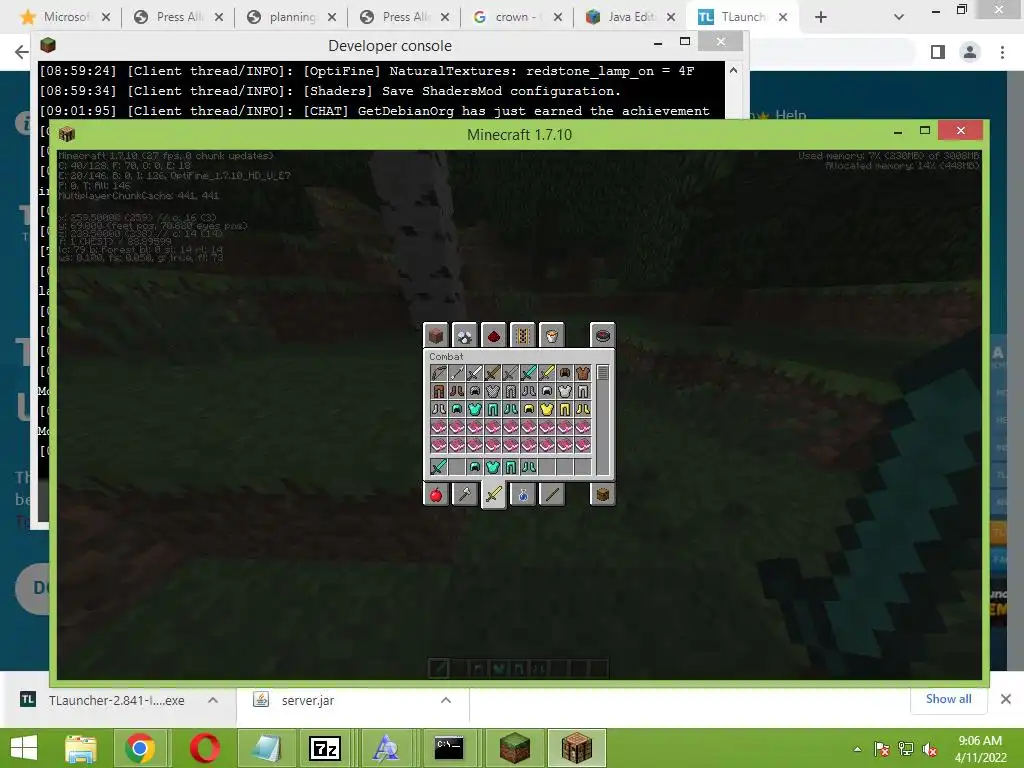Open the Survival Inventory chest tab
Viewport: 1024px width, 768px height.
pyautogui.click(x=602, y=494)
